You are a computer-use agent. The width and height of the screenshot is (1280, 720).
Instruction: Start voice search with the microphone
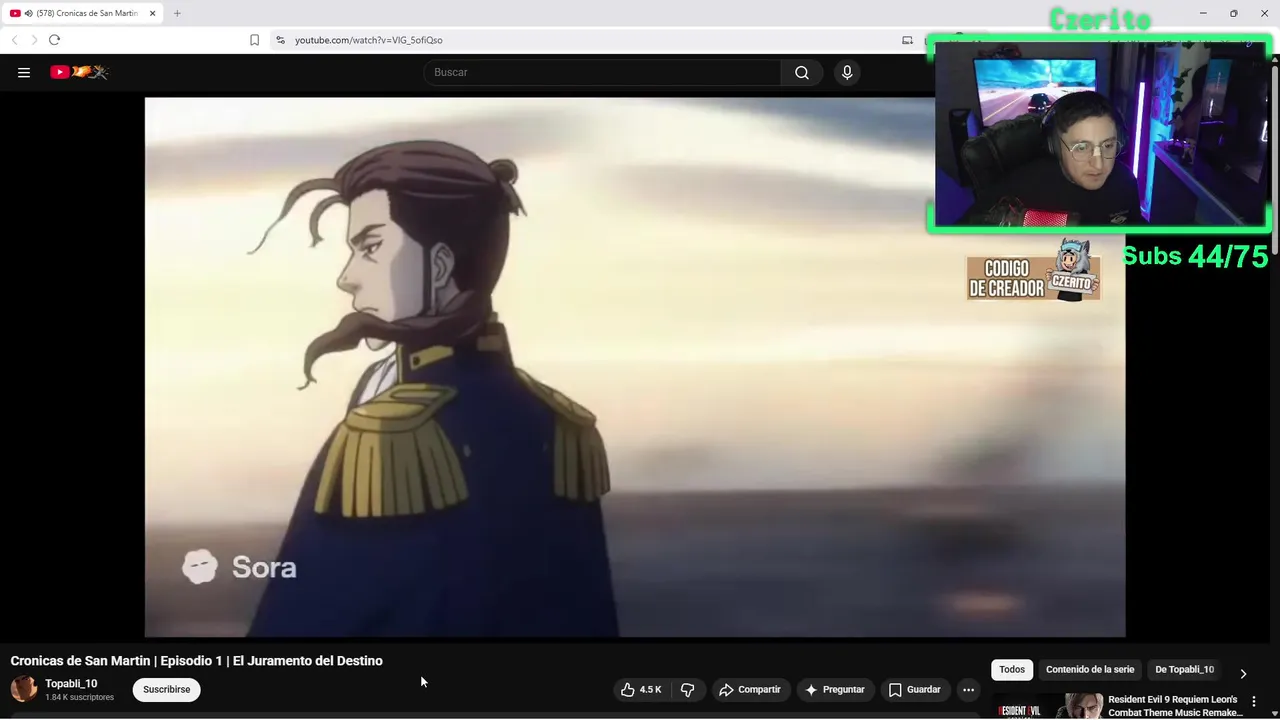click(x=847, y=72)
